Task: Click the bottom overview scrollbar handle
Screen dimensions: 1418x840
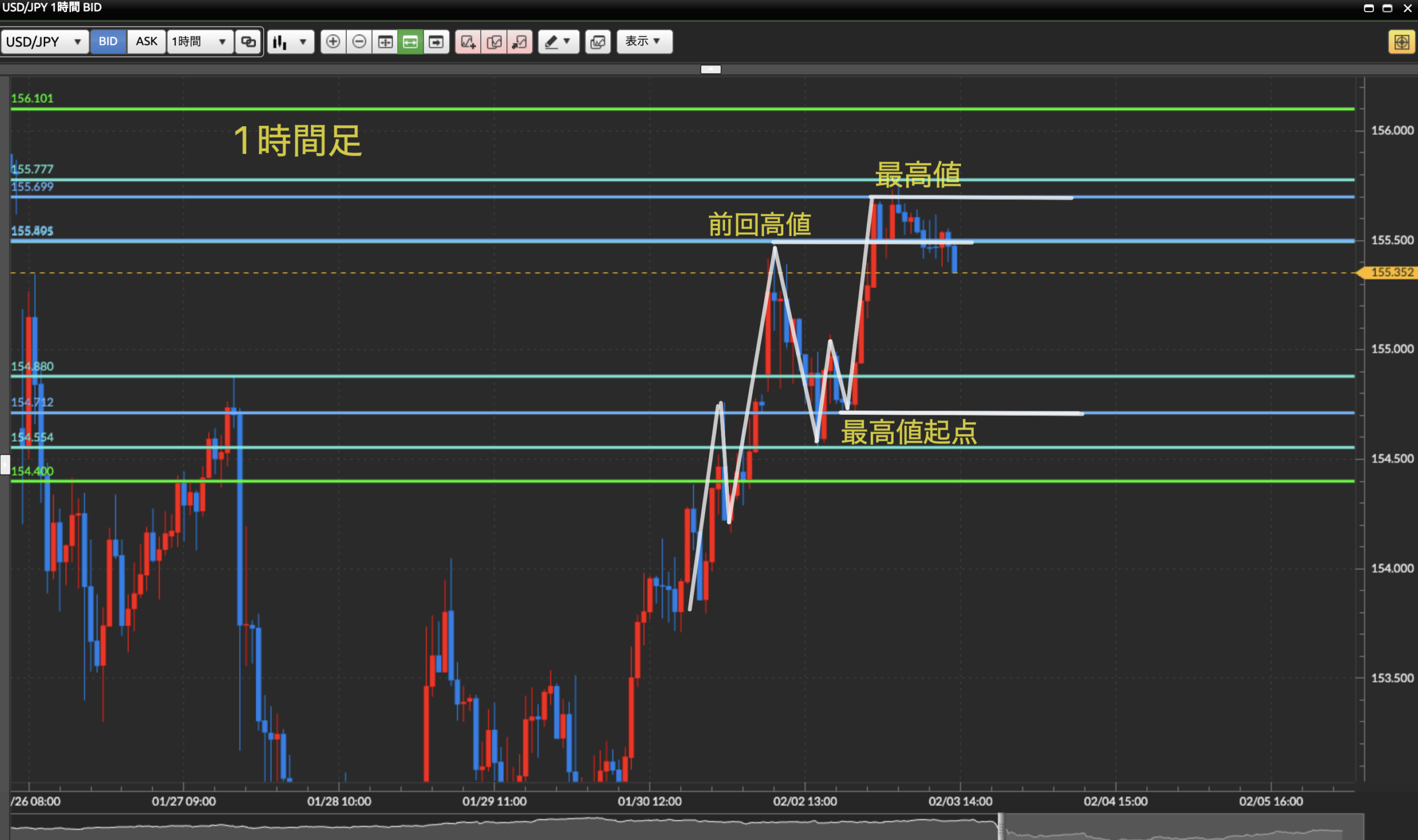Action: (x=1001, y=827)
